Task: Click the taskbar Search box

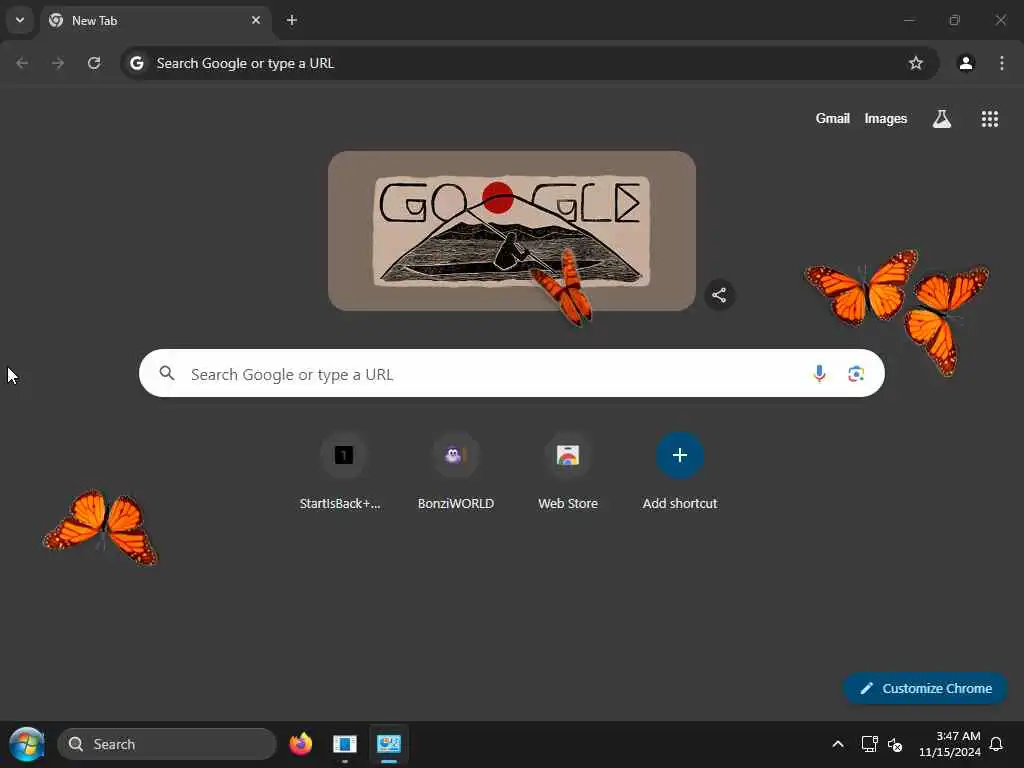Action: tap(167, 744)
